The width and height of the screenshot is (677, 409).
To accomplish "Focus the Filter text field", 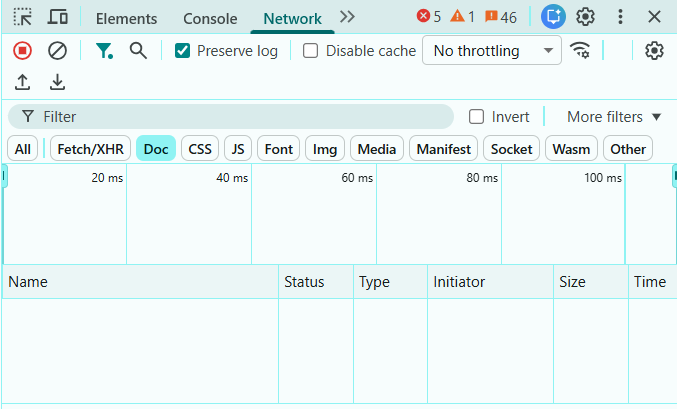I will 231,117.
